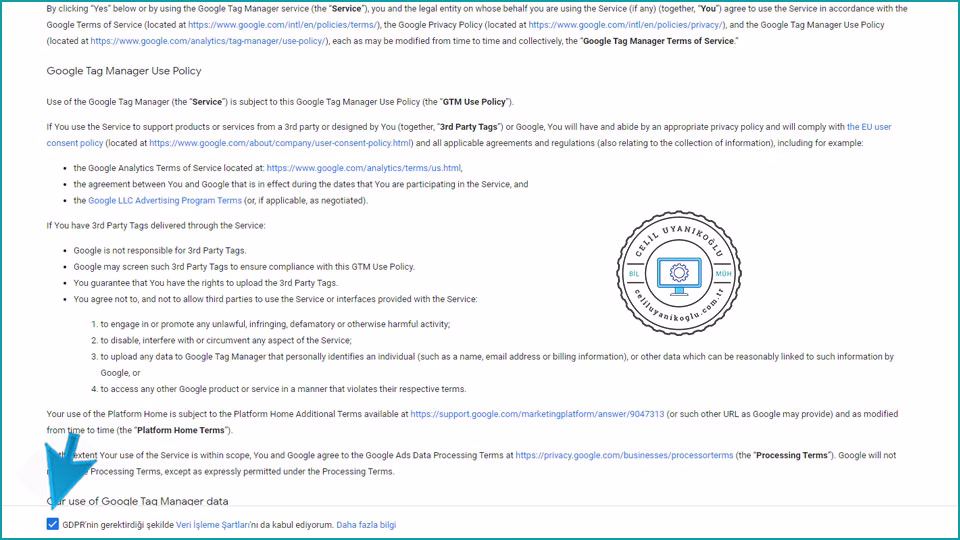
Task: Click the Google Tag Manager Use Policy heading
Action: (x=124, y=71)
